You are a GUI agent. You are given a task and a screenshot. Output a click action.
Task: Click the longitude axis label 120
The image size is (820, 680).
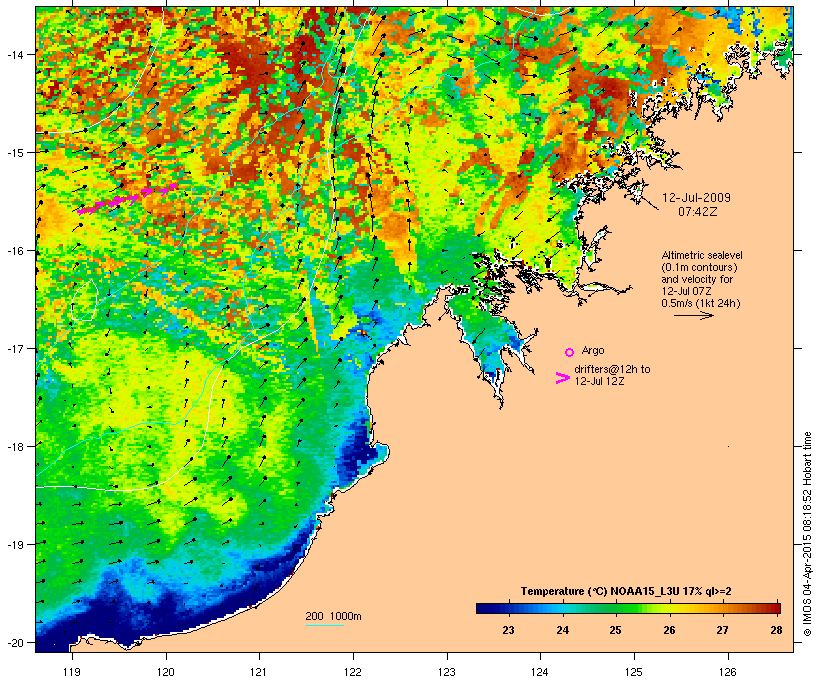point(166,672)
